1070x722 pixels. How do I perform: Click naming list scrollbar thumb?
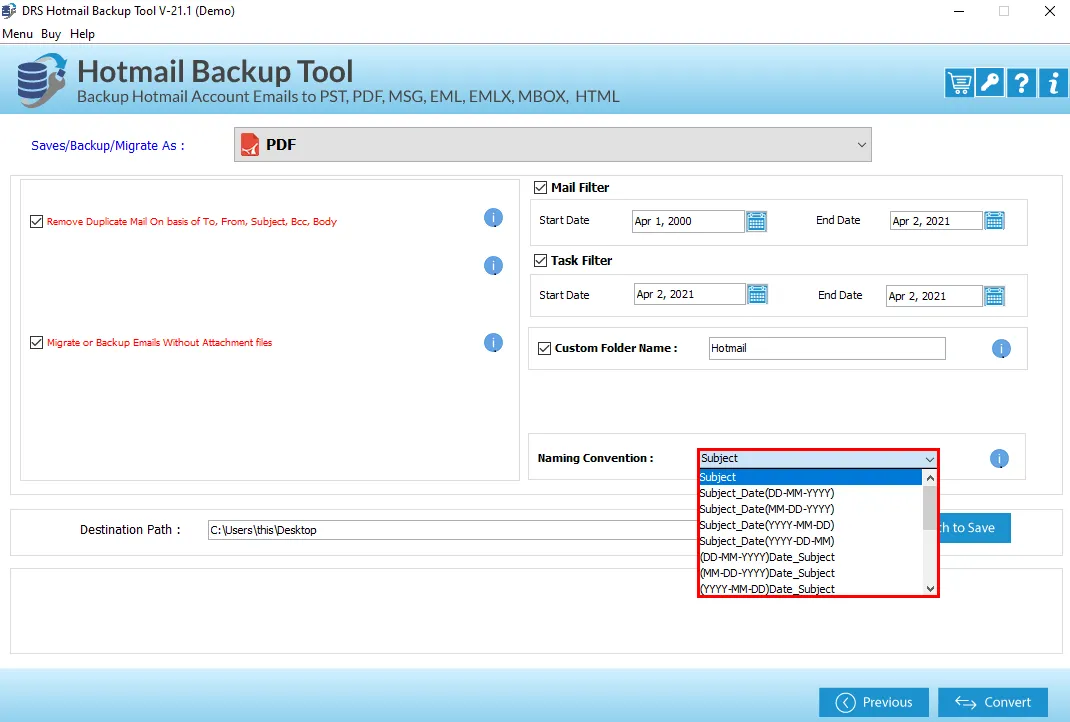tap(930, 507)
